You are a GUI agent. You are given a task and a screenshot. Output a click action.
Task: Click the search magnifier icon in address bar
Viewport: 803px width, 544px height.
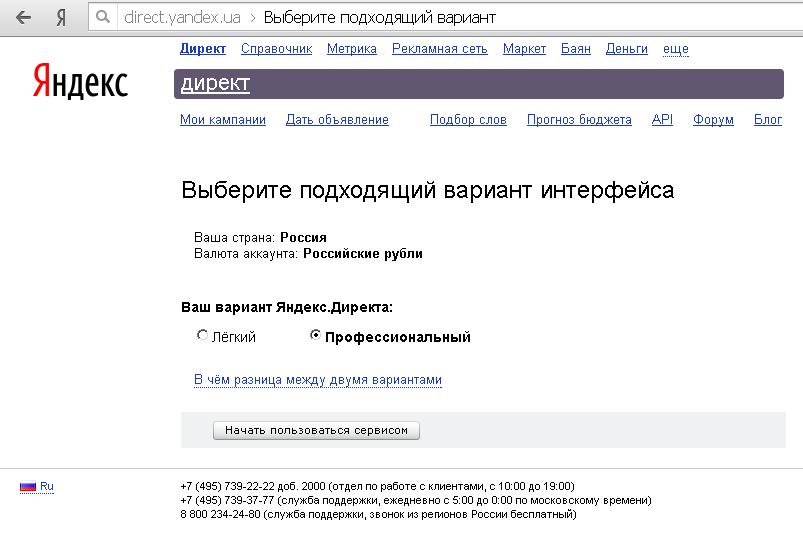coord(103,17)
